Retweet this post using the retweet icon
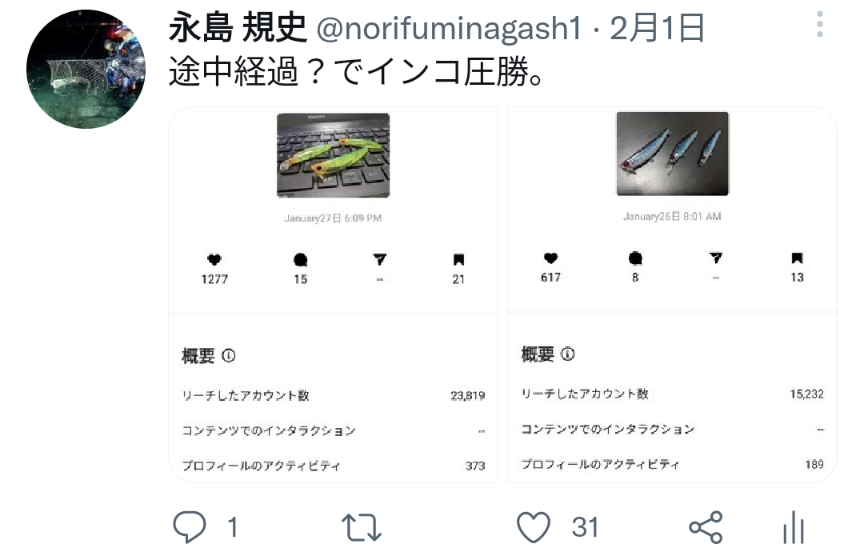Screen dimensions: 864x551 361,527
